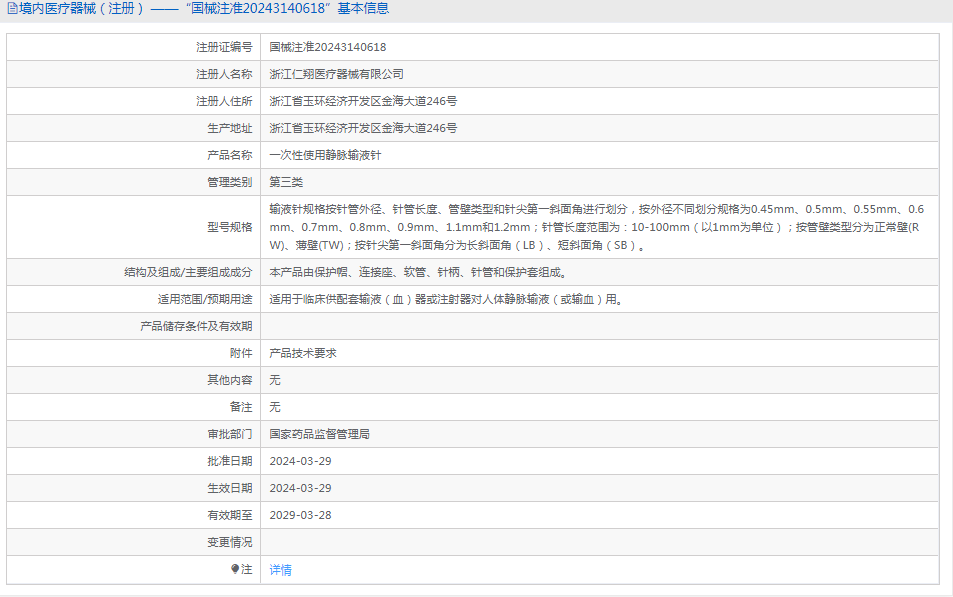Click the 注册人名称 label
The height and width of the screenshot is (597, 953).
[224, 74]
